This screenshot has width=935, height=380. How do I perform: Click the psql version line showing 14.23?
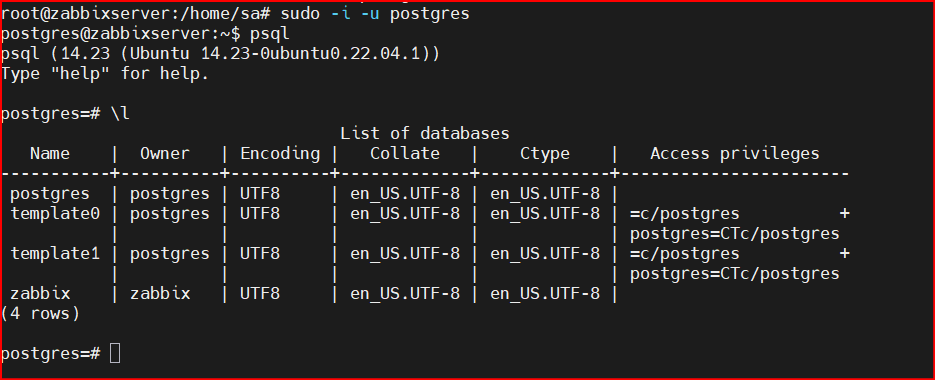(221, 54)
